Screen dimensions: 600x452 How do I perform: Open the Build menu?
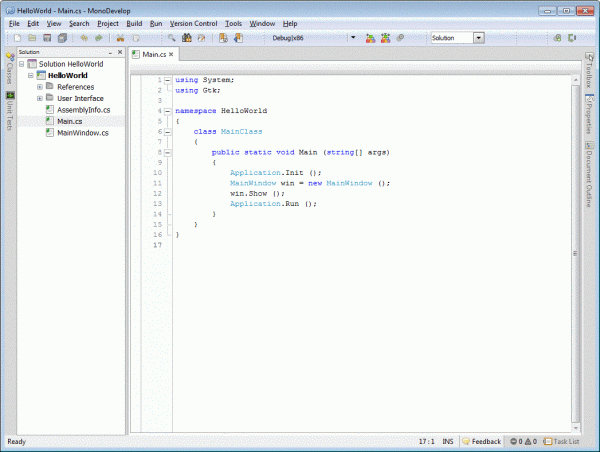(x=134, y=24)
